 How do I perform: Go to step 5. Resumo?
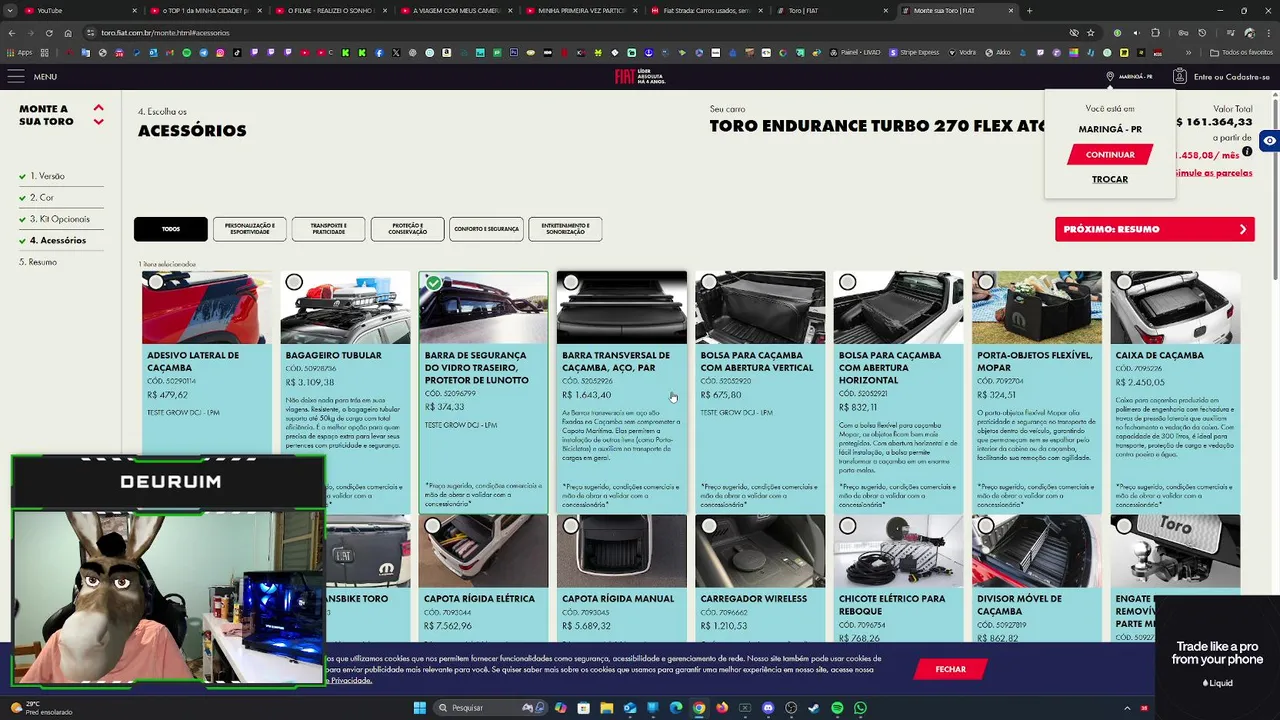click(38, 262)
